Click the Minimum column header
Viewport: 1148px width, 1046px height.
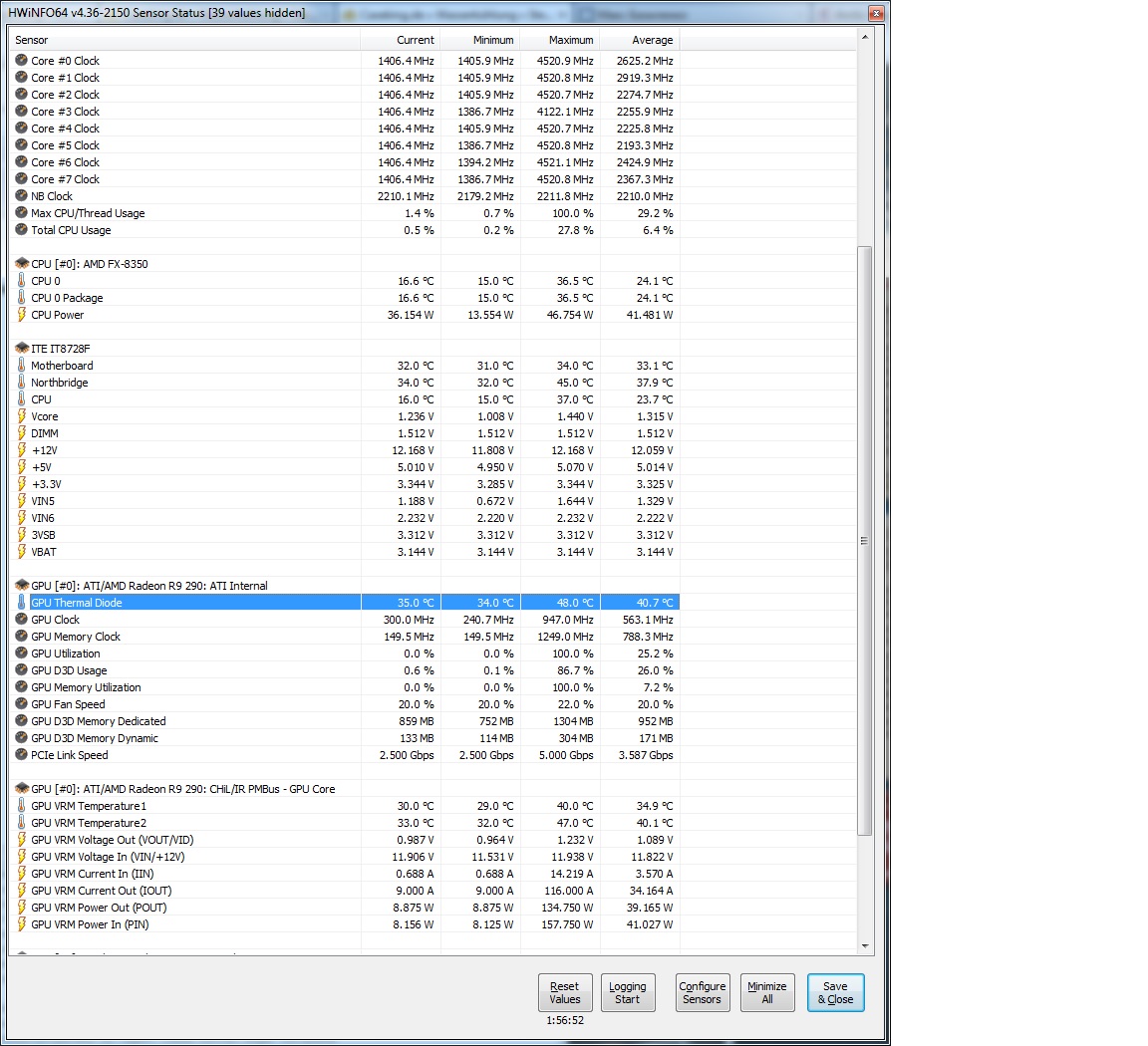(x=480, y=40)
